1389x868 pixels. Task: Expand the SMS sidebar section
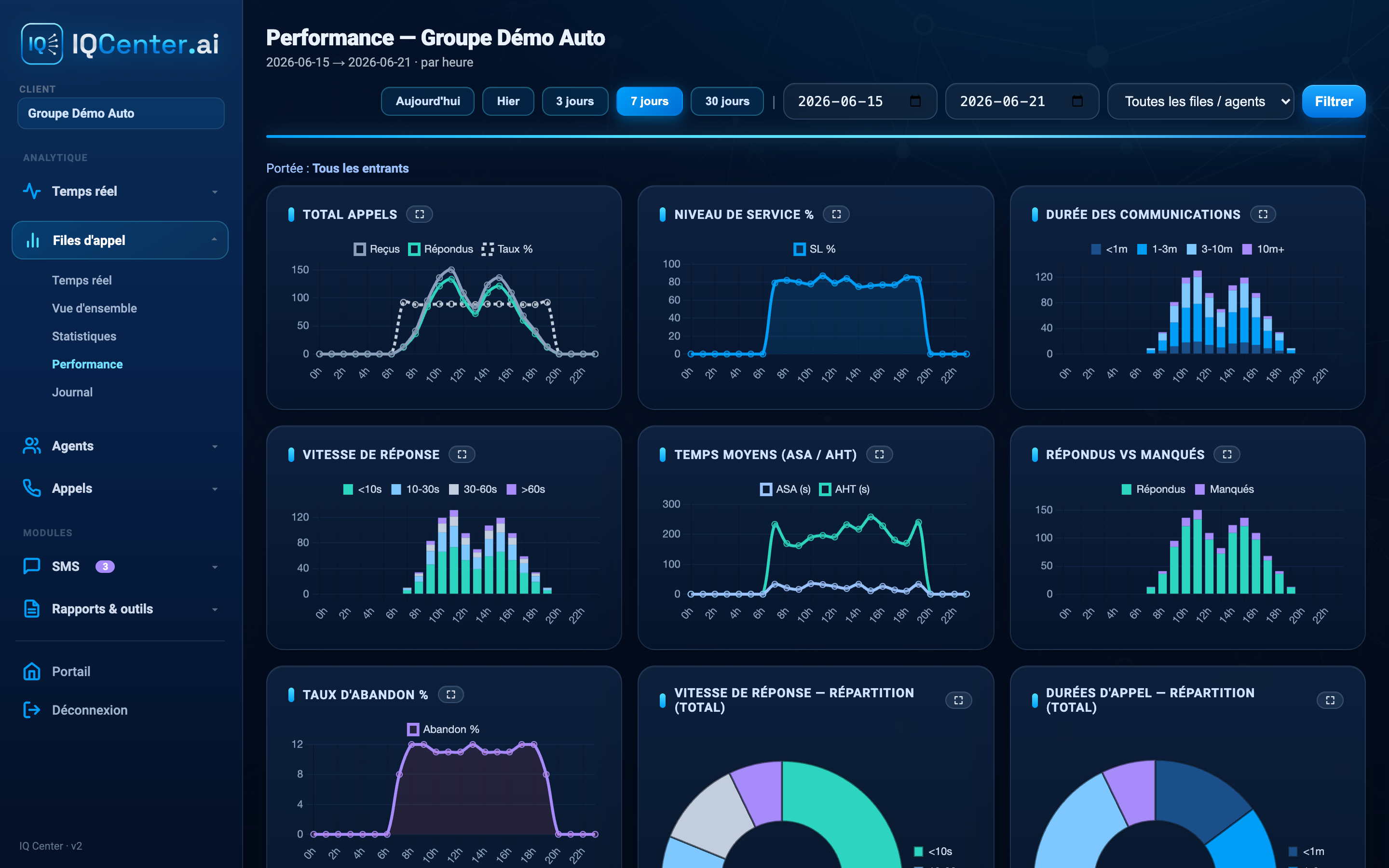(x=215, y=567)
